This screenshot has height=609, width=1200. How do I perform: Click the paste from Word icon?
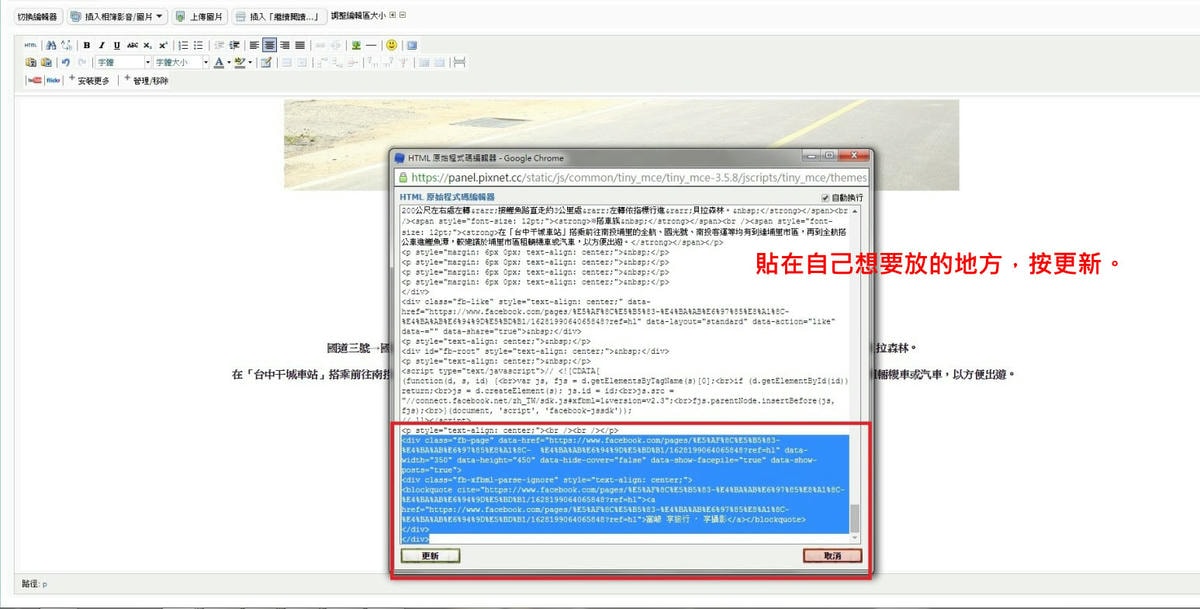[x=46, y=62]
